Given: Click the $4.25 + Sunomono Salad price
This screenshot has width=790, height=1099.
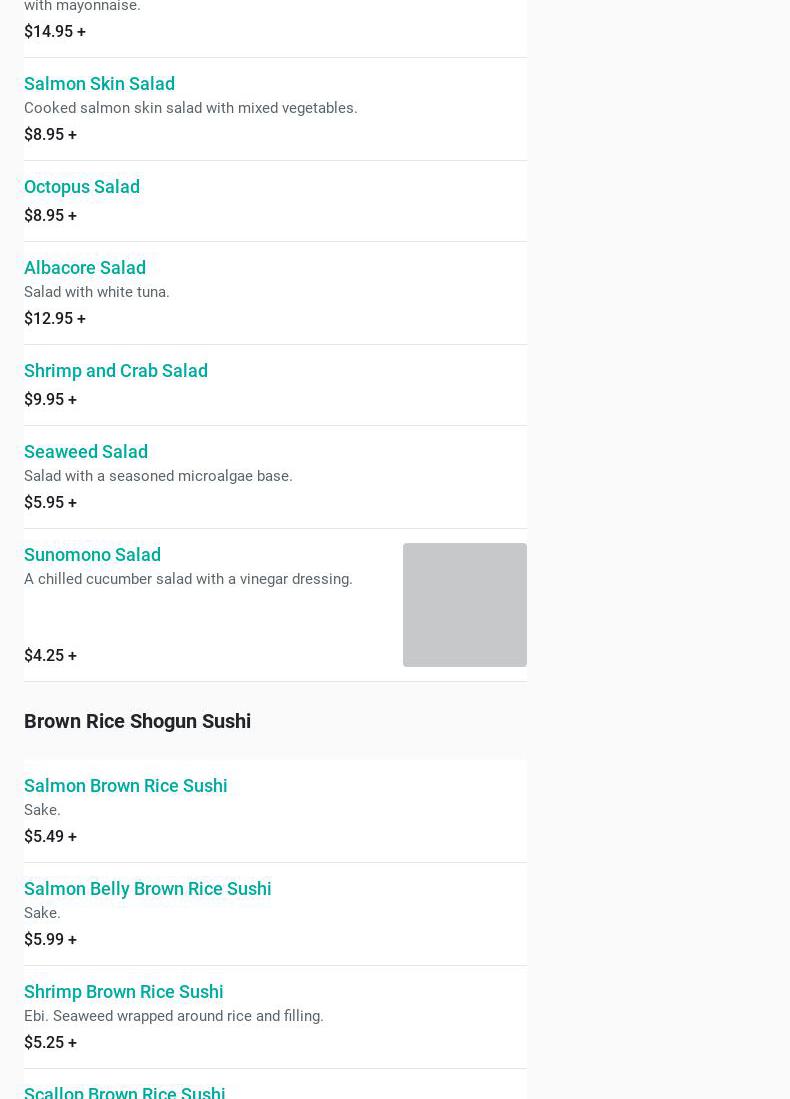Looking at the screenshot, I should click(x=50, y=655).
